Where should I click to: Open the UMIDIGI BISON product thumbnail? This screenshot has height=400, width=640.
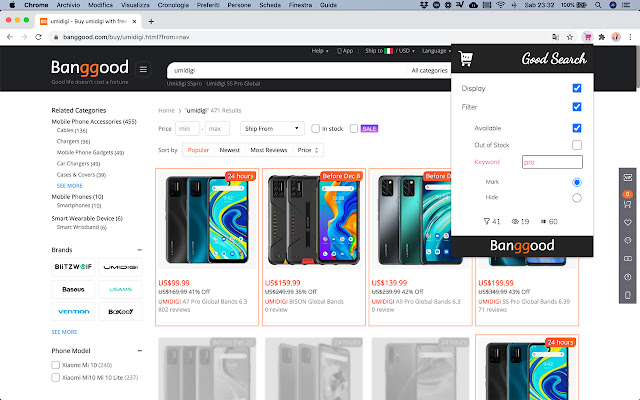[313, 220]
